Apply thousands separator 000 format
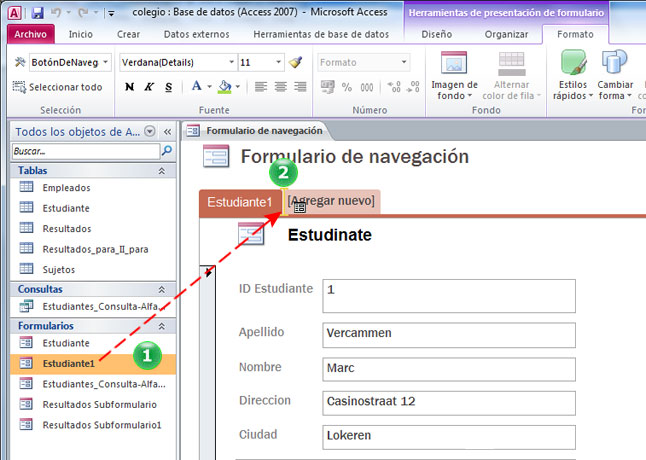Image resolution: width=646 pixels, height=460 pixels. 367,87
